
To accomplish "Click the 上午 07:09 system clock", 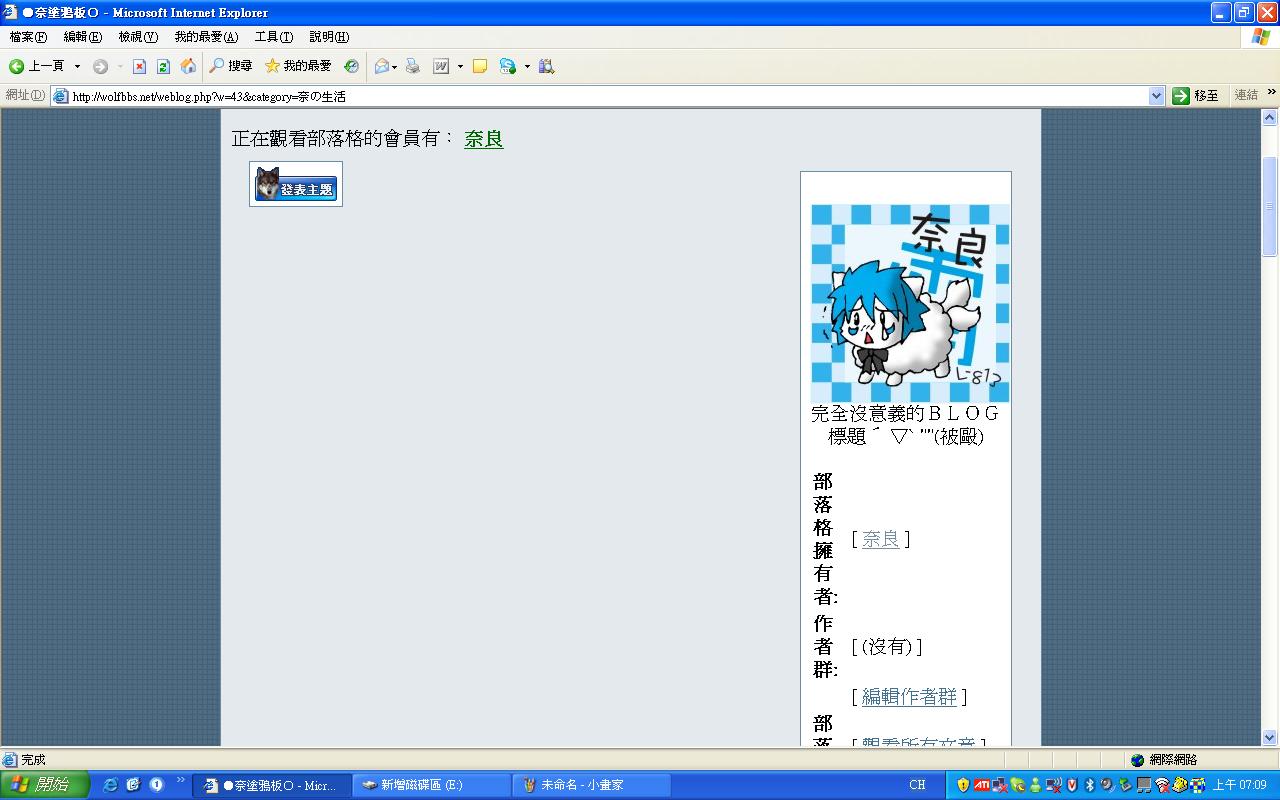I will 1240,785.
